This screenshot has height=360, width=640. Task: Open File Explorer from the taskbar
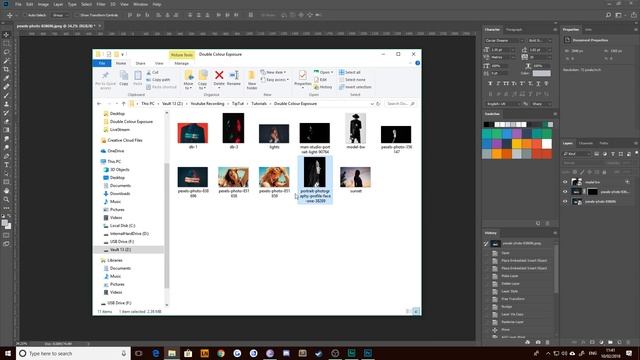click(172, 353)
